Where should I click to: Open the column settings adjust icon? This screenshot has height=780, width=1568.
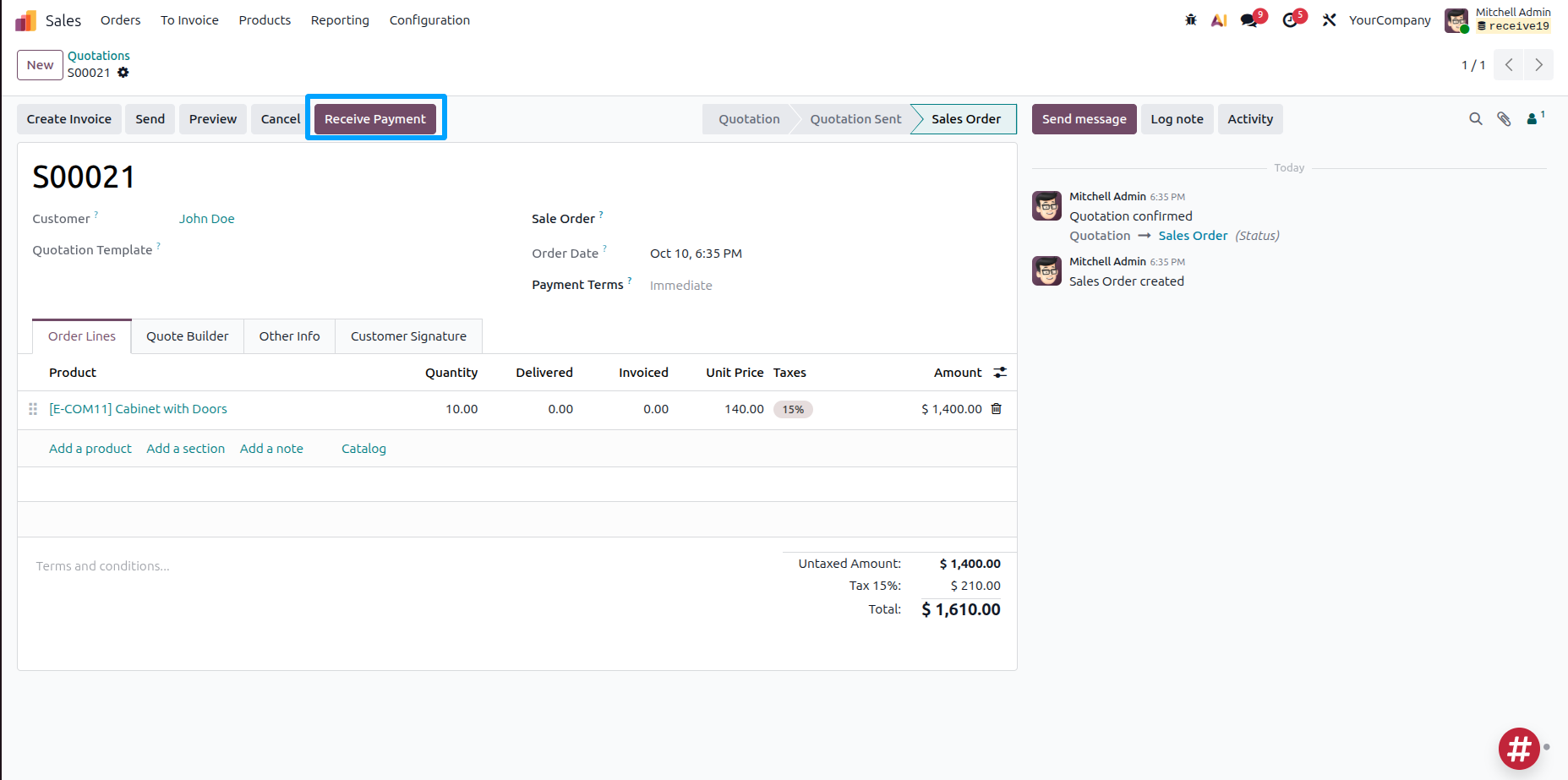coord(1000,373)
